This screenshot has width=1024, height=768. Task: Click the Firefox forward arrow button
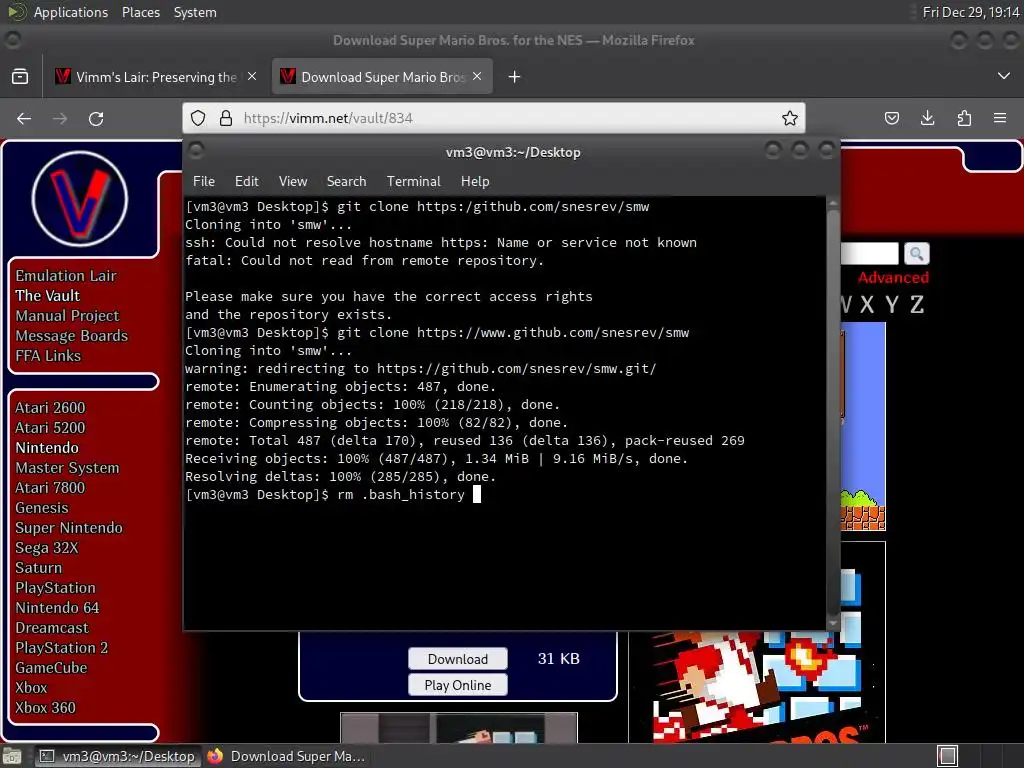tap(60, 118)
